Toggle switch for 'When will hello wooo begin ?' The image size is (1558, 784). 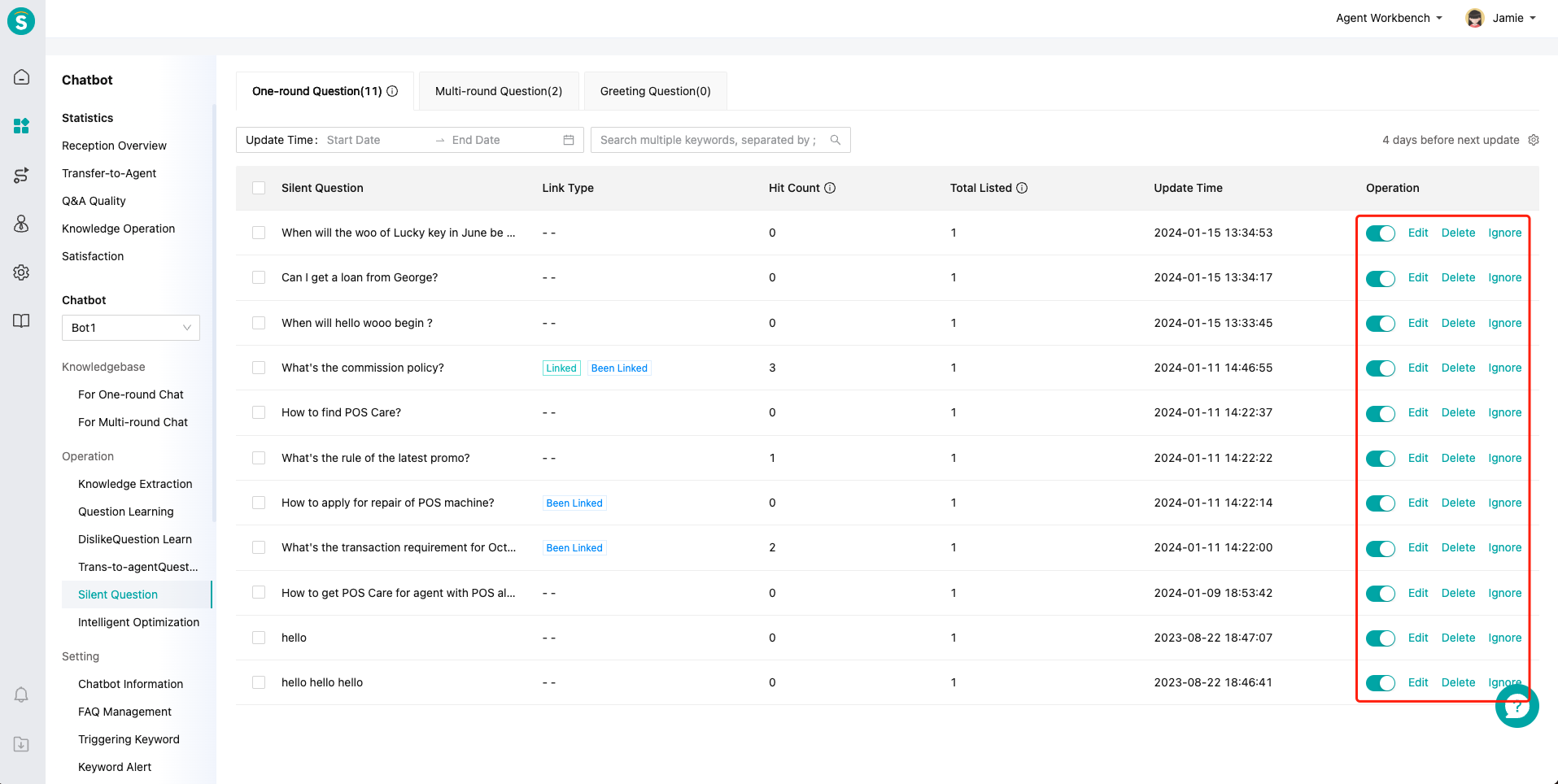tap(1381, 323)
